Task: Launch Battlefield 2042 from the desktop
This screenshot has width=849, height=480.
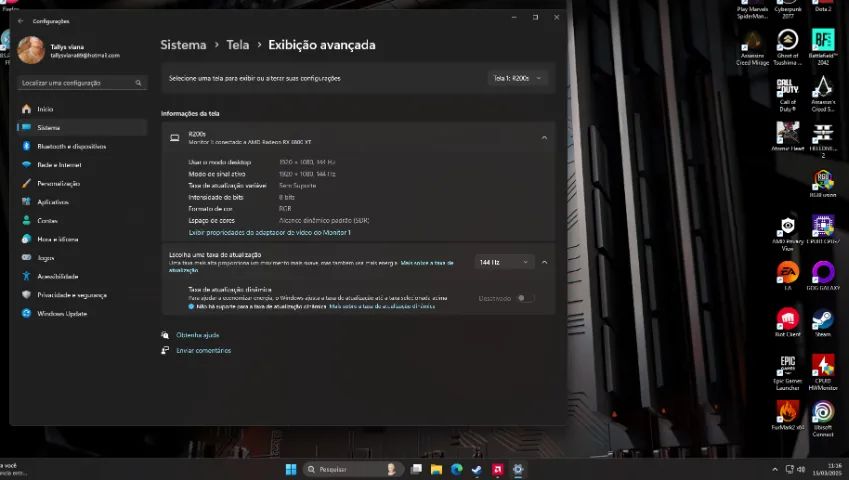Action: (x=822, y=48)
